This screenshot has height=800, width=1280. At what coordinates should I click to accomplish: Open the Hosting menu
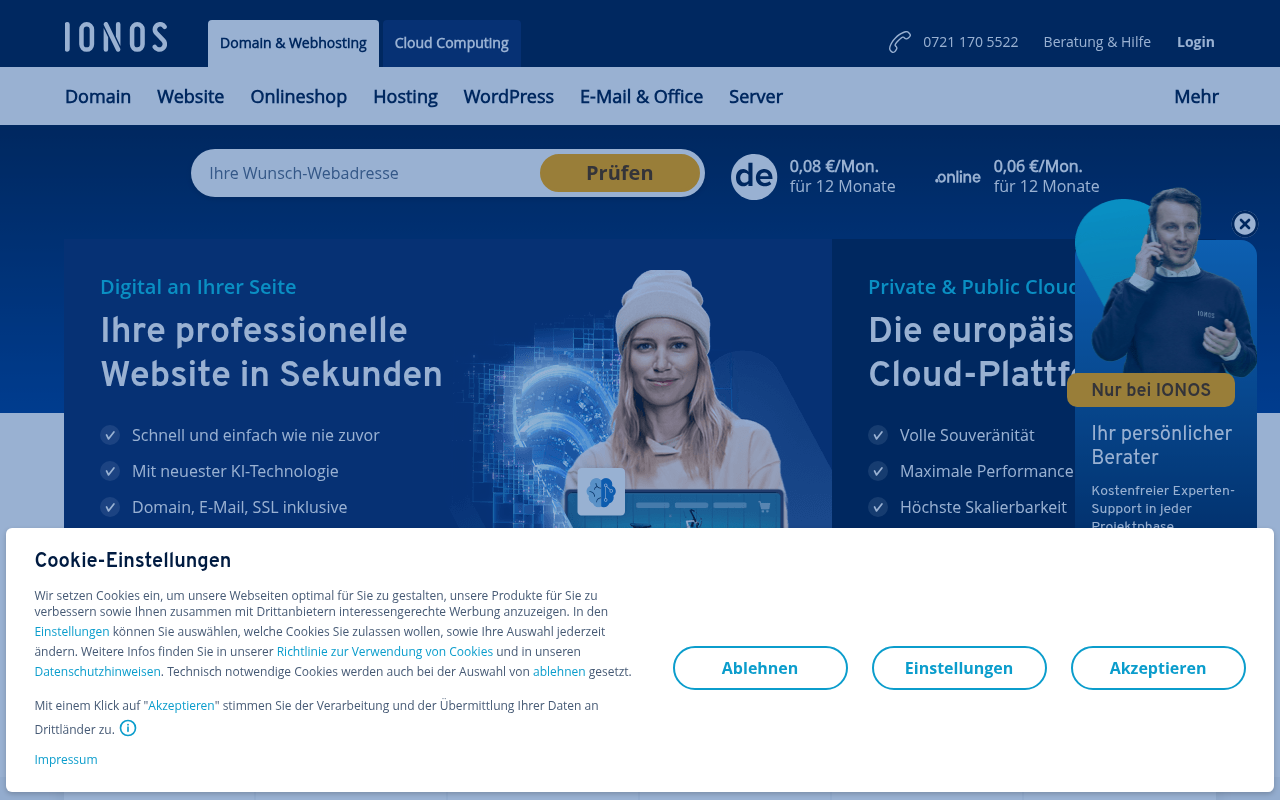[405, 96]
